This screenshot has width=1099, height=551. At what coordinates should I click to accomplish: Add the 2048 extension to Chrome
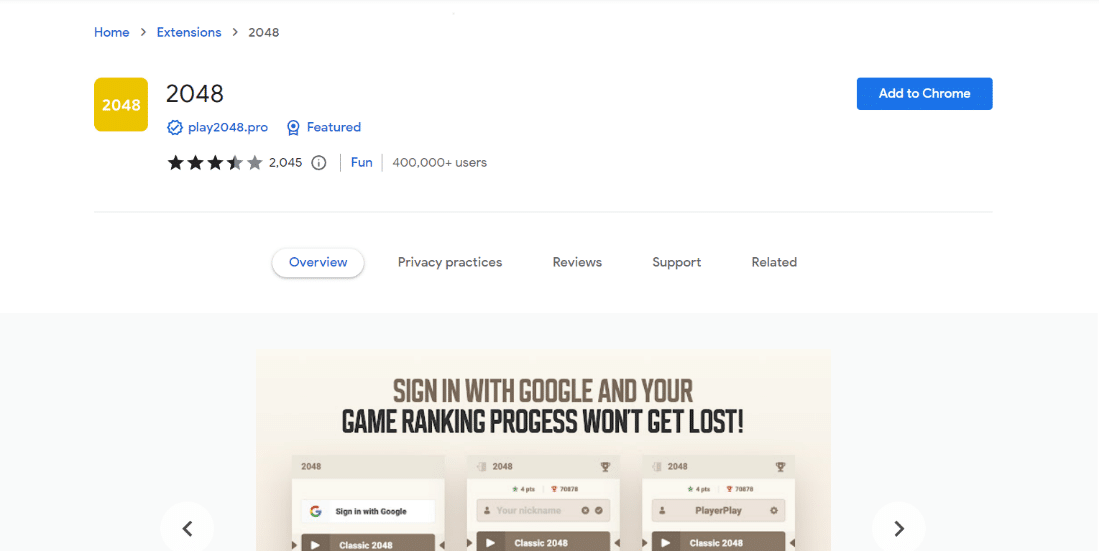point(924,94)
